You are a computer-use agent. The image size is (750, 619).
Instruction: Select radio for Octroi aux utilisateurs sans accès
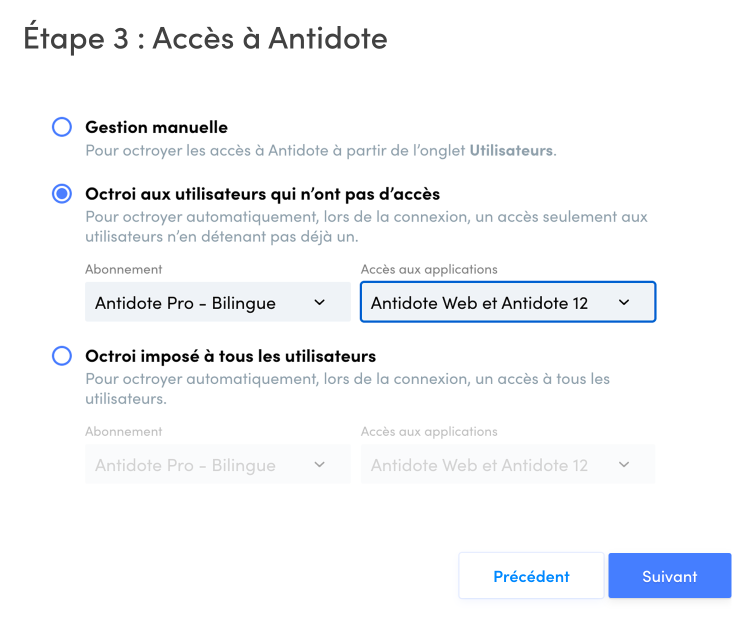point(62,194)
